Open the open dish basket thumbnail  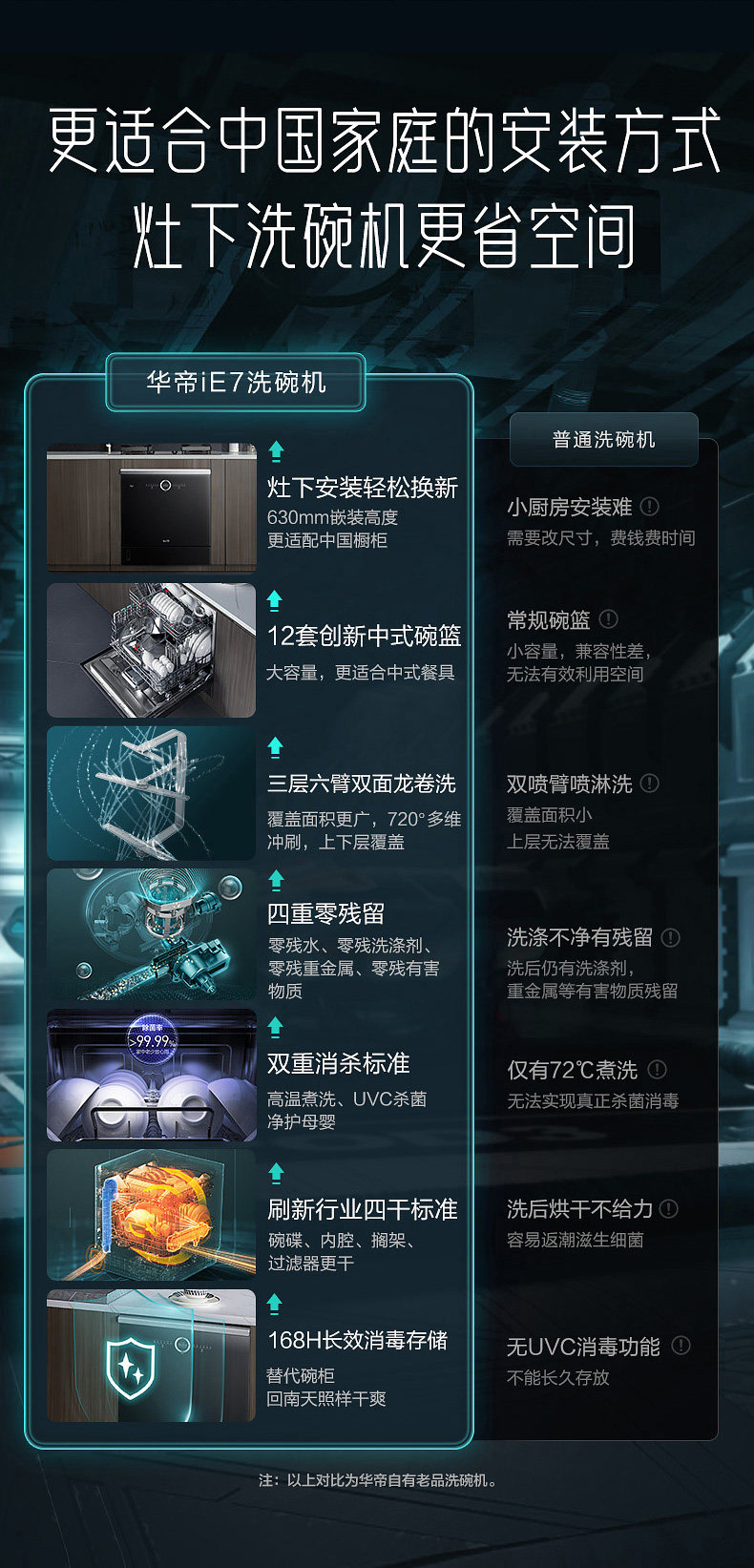[152, 651]
